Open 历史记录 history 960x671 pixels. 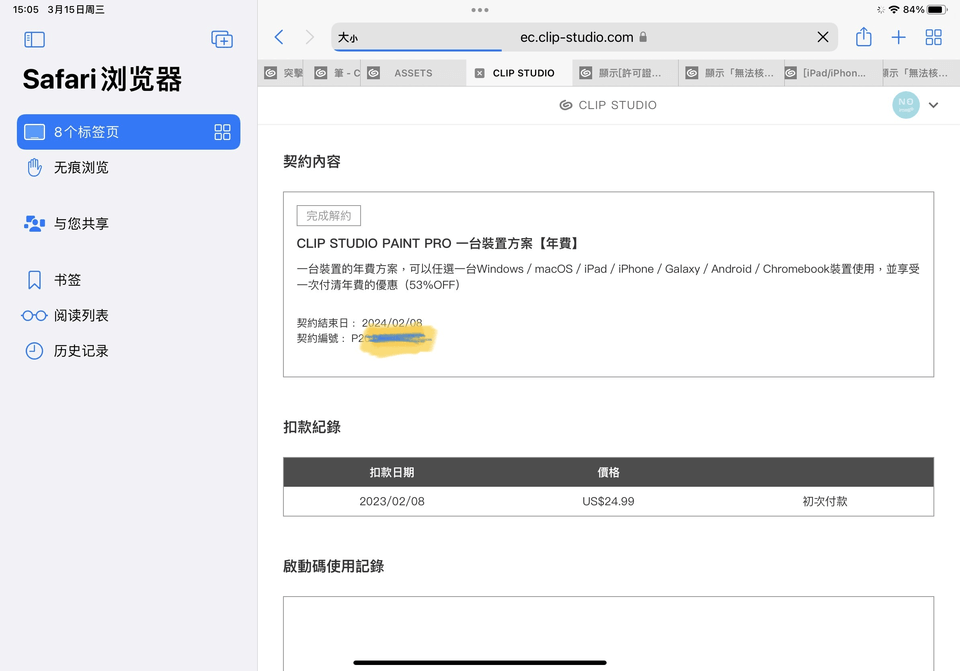click(x=81, y=351)
